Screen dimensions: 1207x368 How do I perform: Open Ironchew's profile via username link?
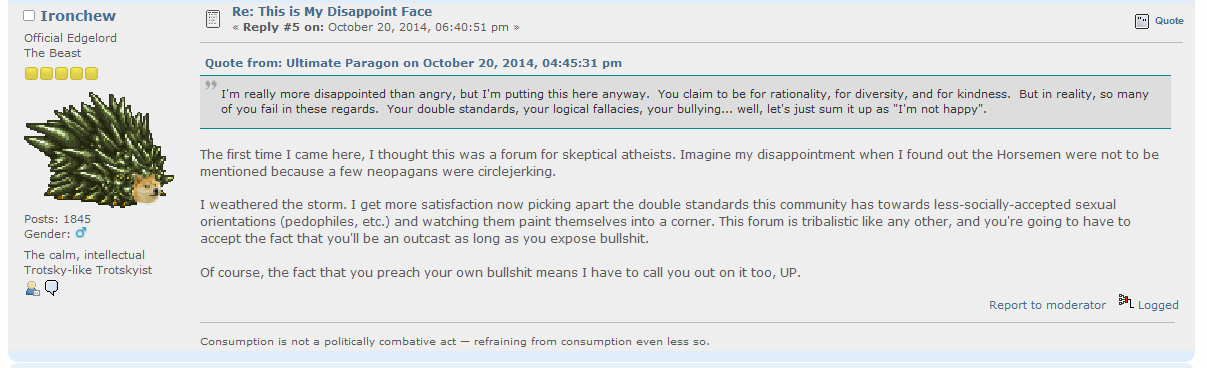tap(77, 16)
